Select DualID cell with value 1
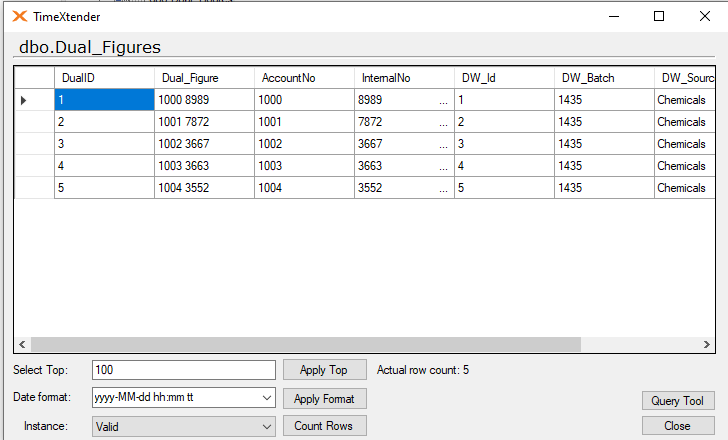The height and width of the screenshot is (440, 728). (x=104, y=100)
